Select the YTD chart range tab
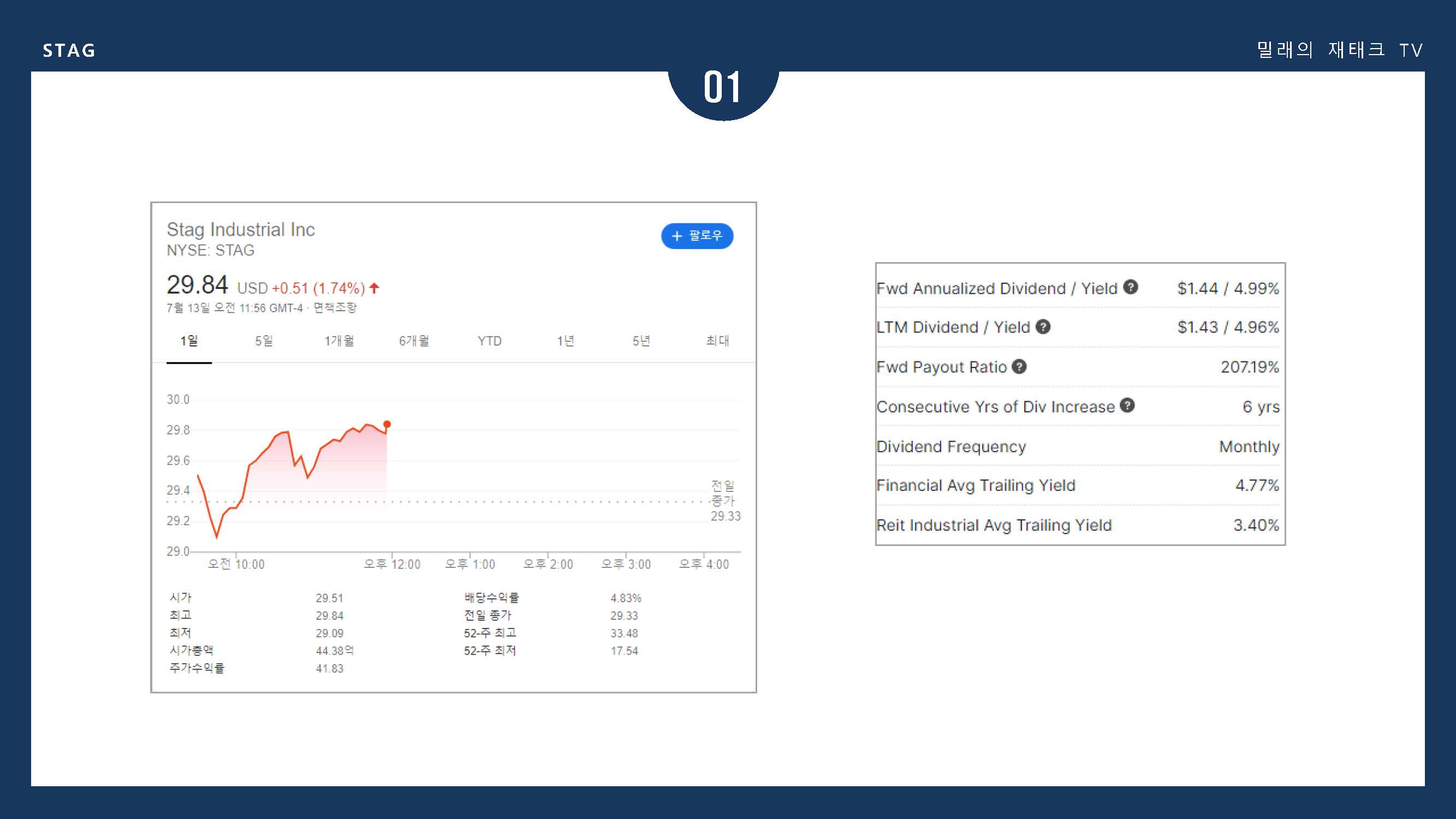Screen dimensions: 1456x819 pos(490,341)
